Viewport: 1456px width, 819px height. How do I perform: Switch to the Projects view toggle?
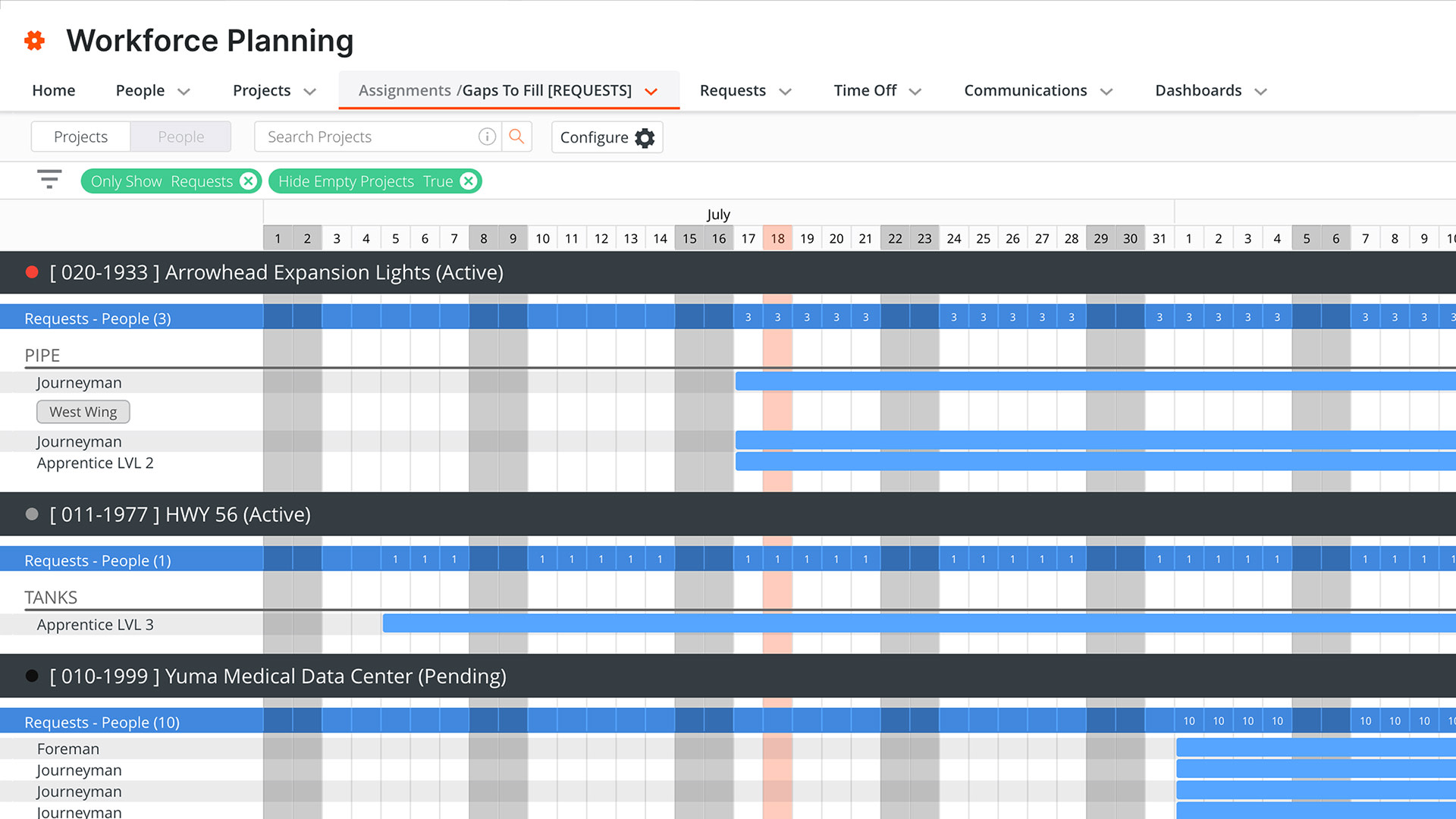(x=80, y=136)
